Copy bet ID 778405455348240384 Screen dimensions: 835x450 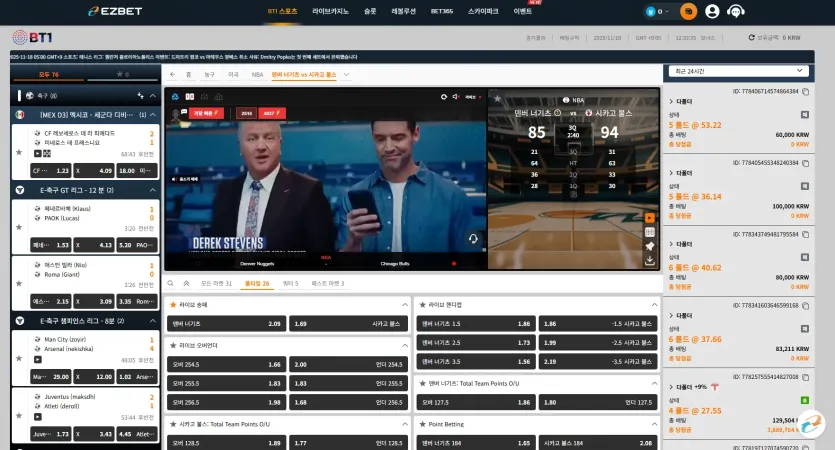click(x=806, y=163)
